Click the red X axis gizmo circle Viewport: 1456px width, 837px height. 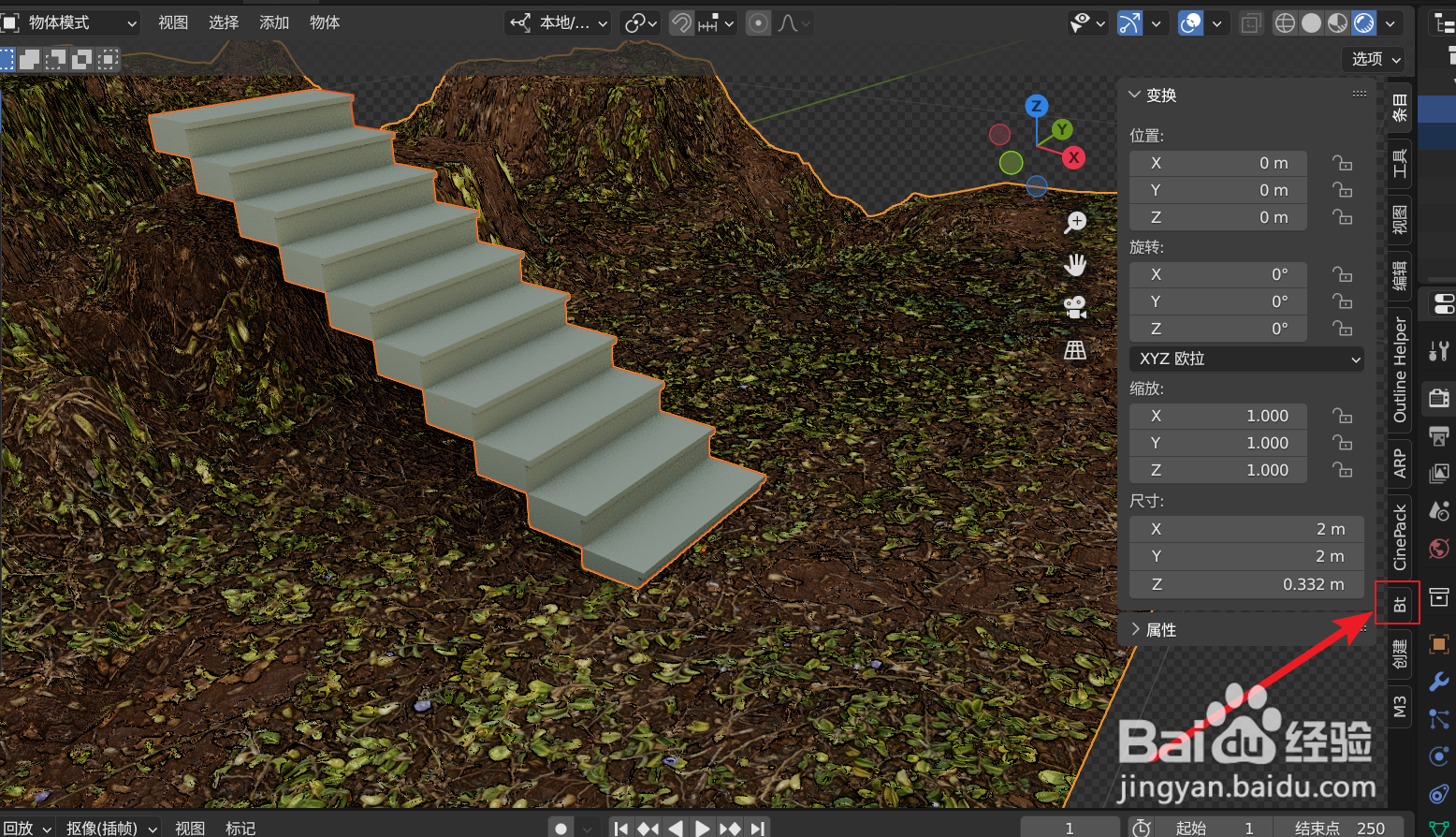tap(1074, 157)
